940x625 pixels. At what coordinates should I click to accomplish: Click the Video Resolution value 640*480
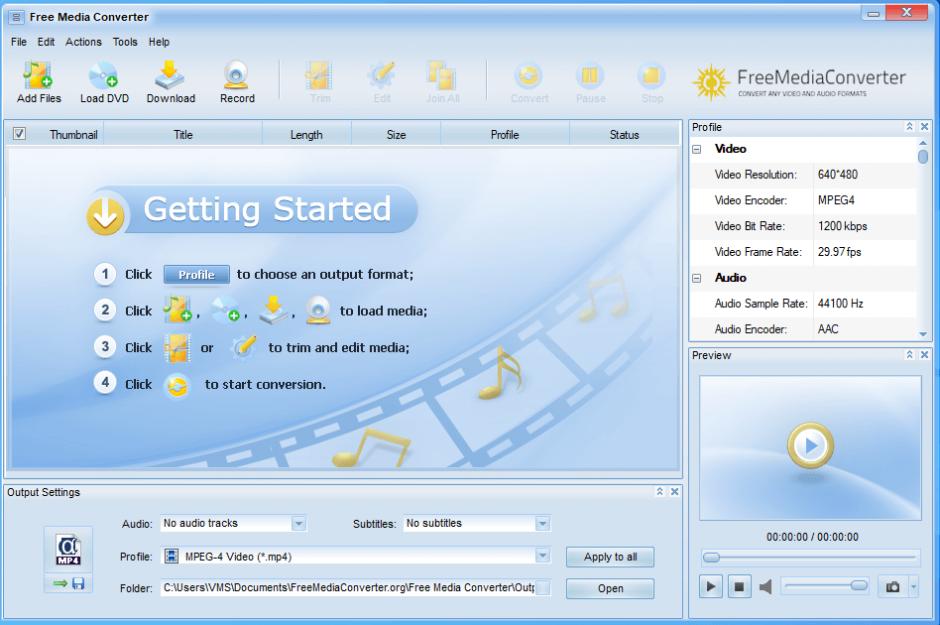tap(837, 174)
